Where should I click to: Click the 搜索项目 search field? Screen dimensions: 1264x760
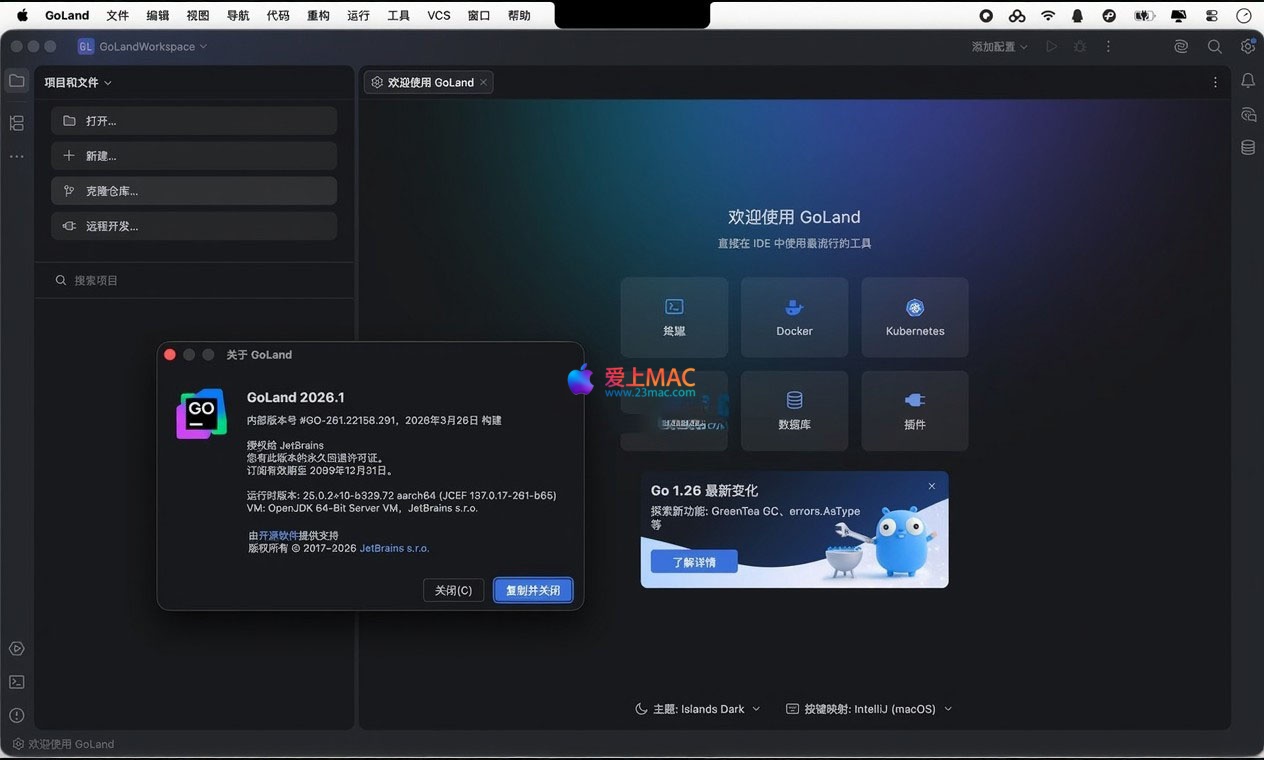pos(195,281)
